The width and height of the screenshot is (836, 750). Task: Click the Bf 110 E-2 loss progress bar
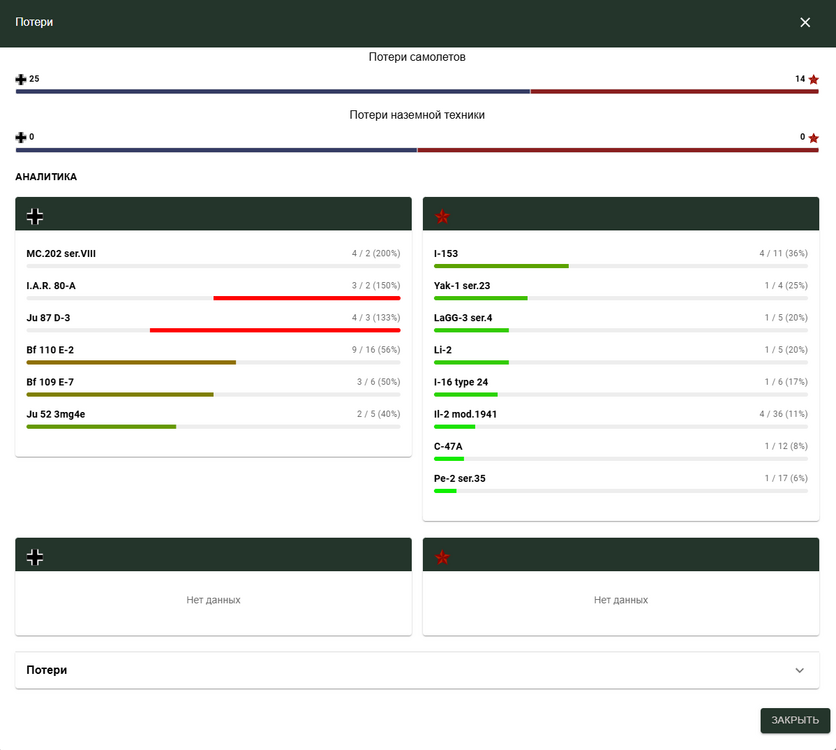(130, 362)
